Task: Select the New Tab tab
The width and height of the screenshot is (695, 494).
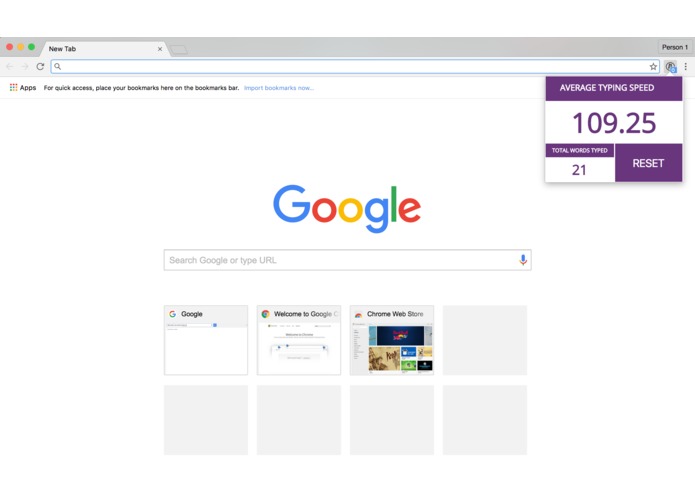Action: (x=104, y=49)
